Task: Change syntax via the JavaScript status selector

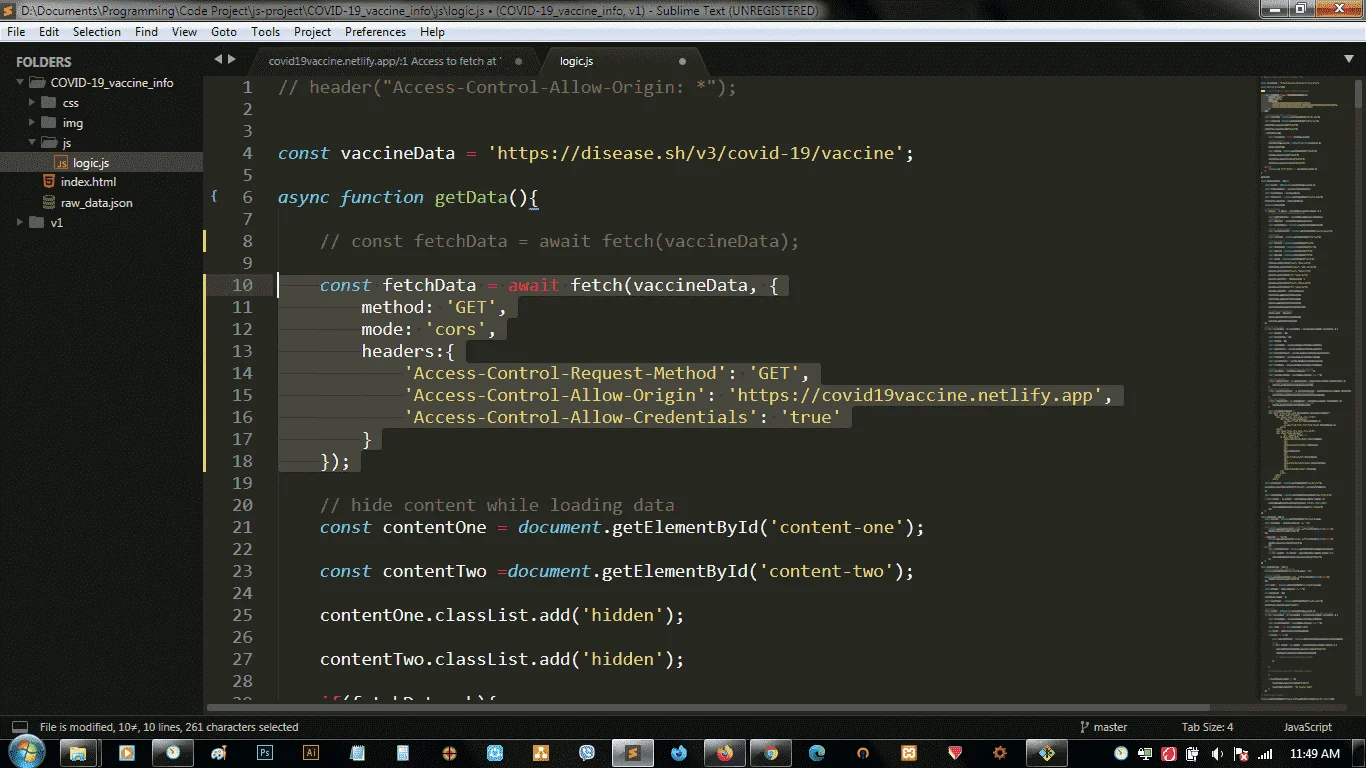Action: coord(1307,727)
